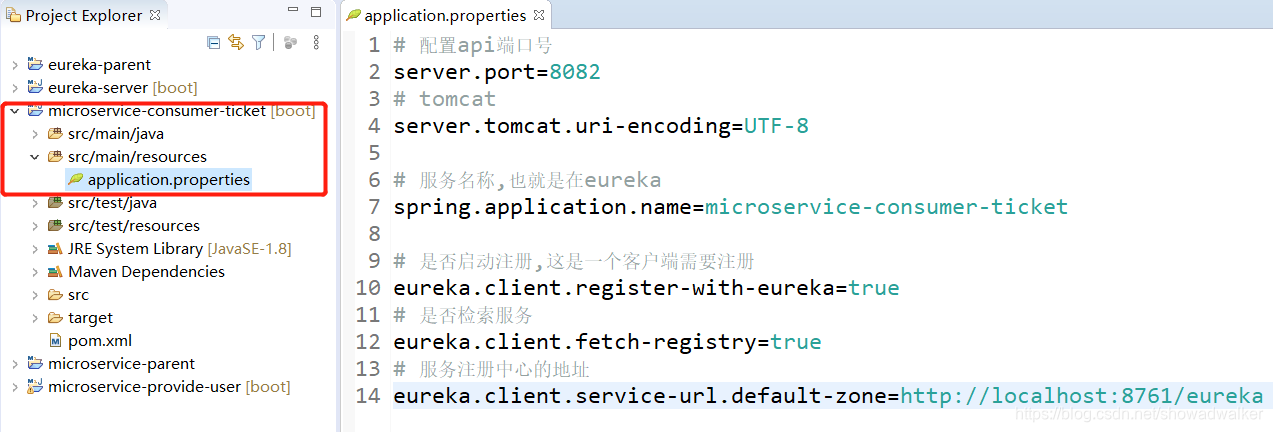Select the Project Explorer tab

point(83,15)
